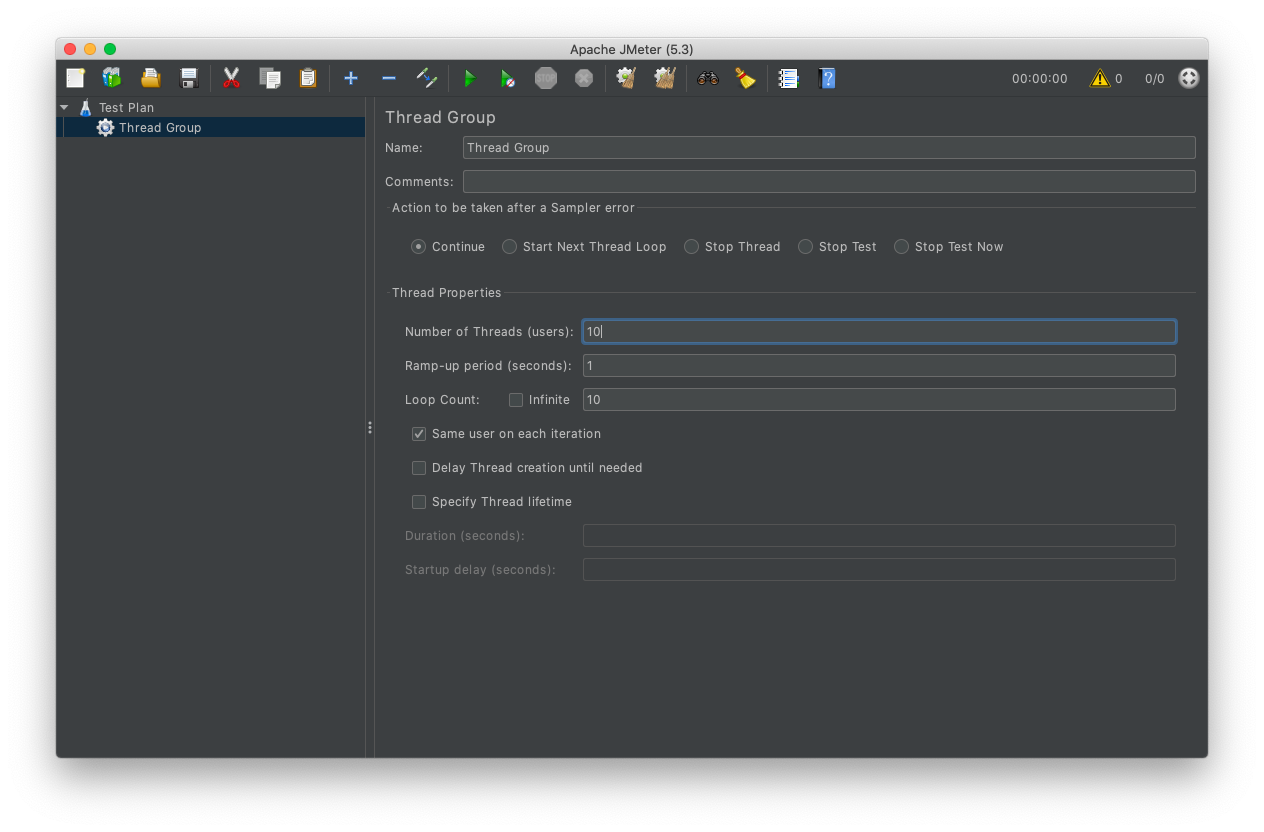Cut selected element with scissors icon

coord(232,78)
